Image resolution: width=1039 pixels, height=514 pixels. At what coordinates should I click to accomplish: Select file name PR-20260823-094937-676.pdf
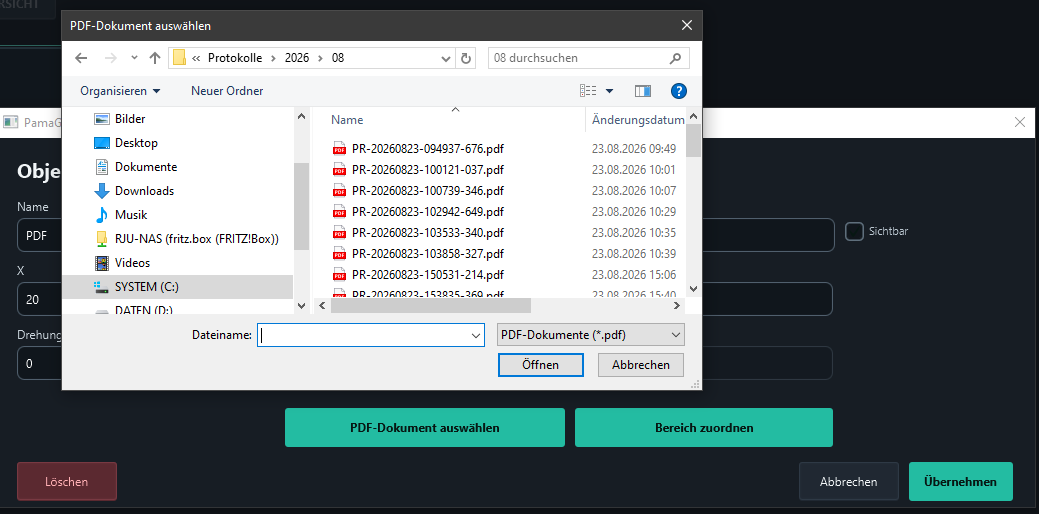[428, 148]
